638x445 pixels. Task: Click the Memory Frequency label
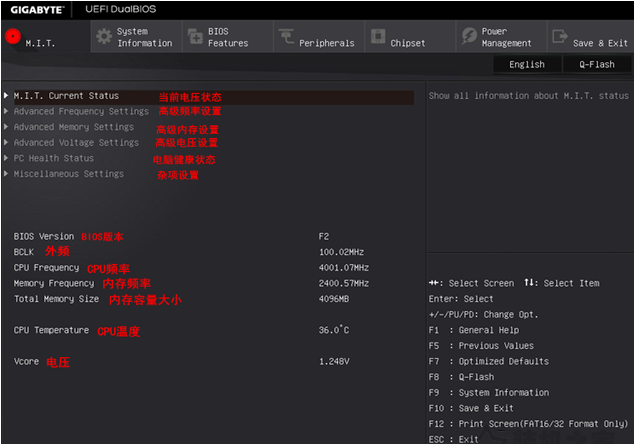tap(54, 283)
